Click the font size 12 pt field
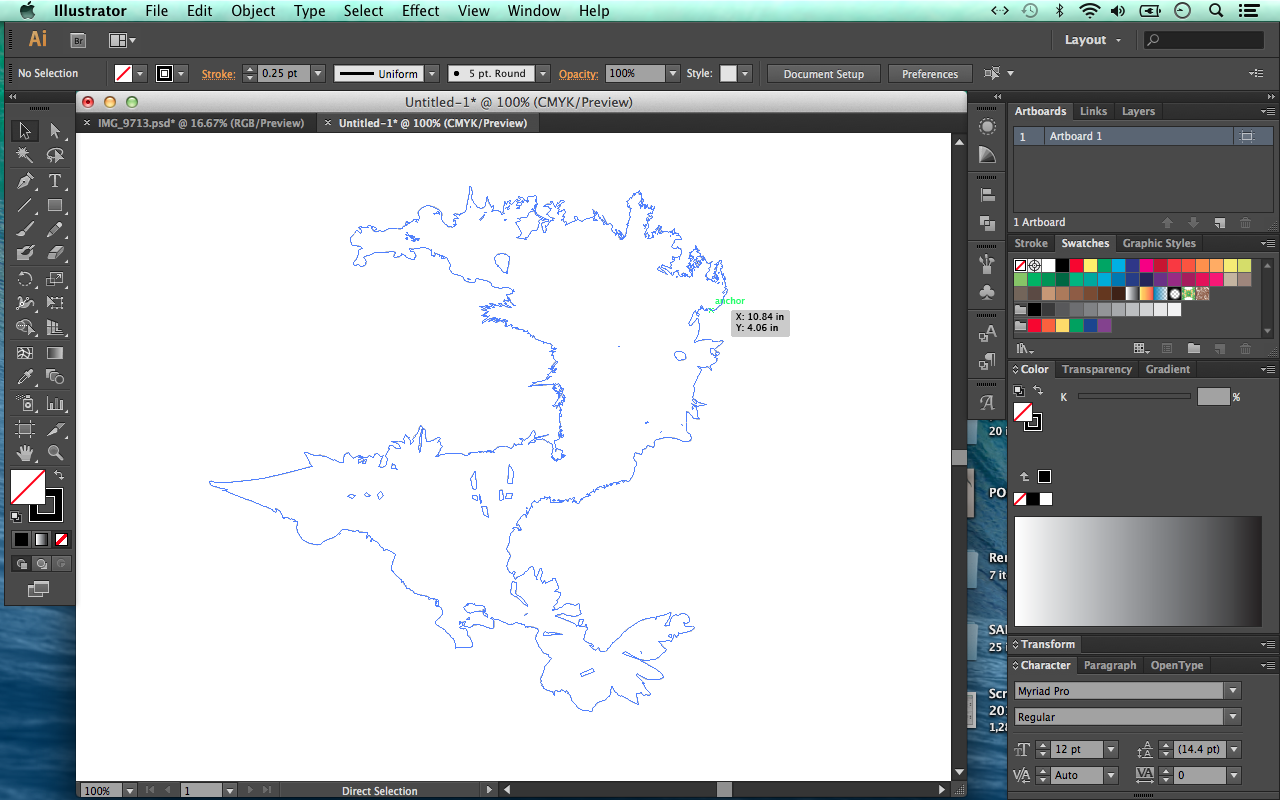This screenshot has width=1280, height=800. 1077,749
